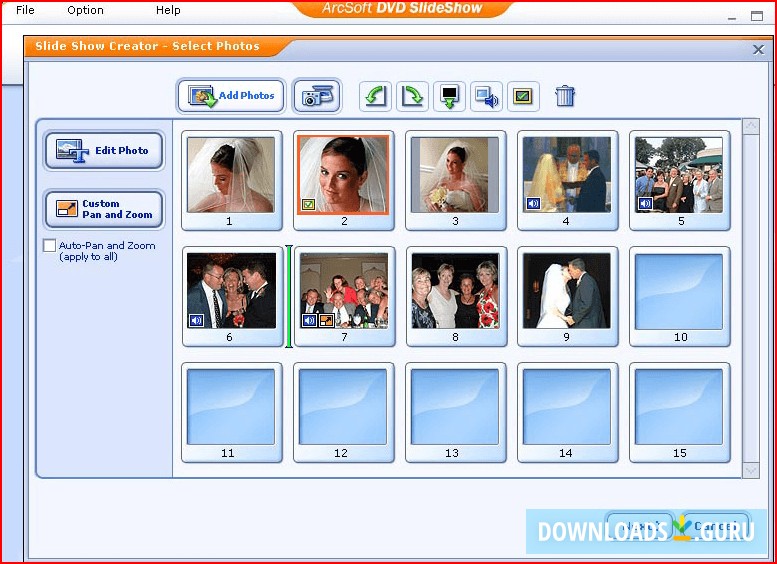The height and width of the screenshot is (564, 777).
Task: Rotate photo left with the counterclockwise arrow
Action: pyautogui.click(x=375, y=96)
